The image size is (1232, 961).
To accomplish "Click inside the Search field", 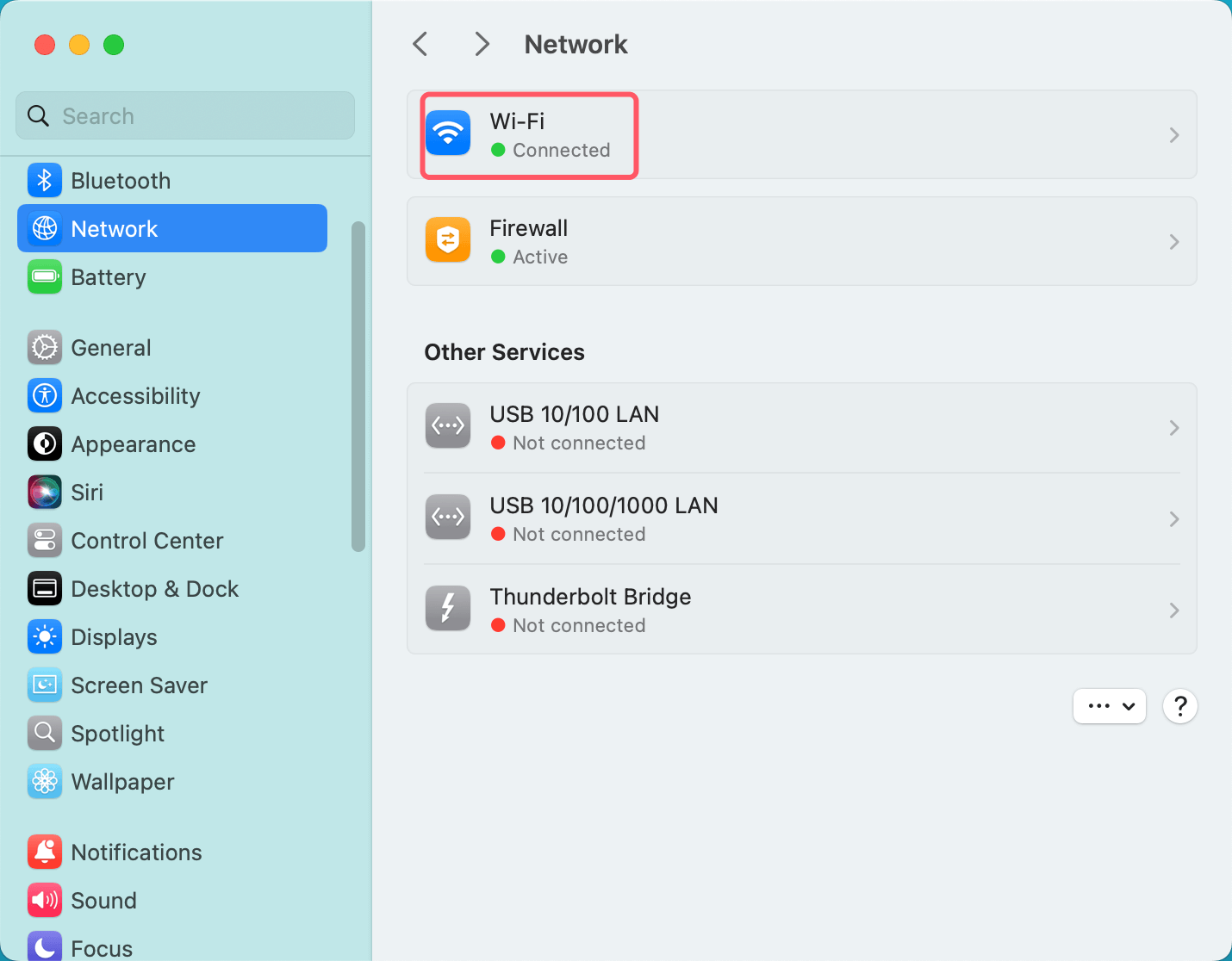I will pyautogui.click(x=184, y=115).
